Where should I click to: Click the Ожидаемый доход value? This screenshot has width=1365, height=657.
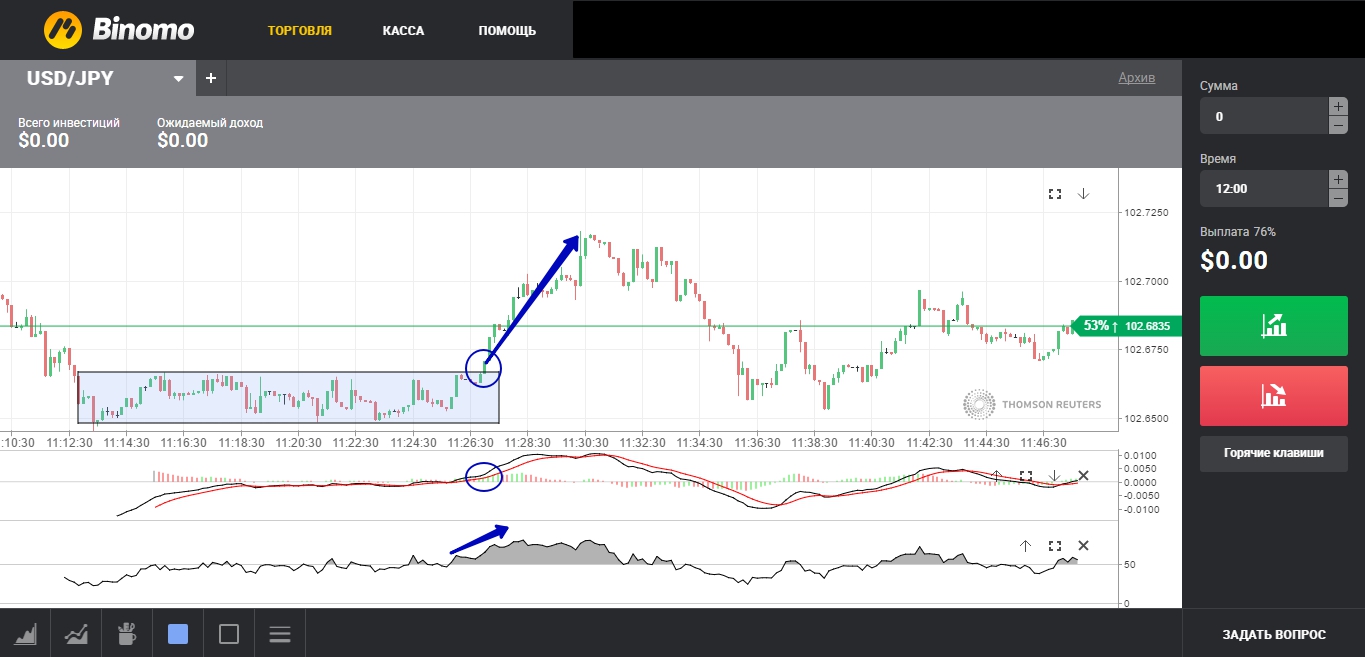click(x=183, y=141)
